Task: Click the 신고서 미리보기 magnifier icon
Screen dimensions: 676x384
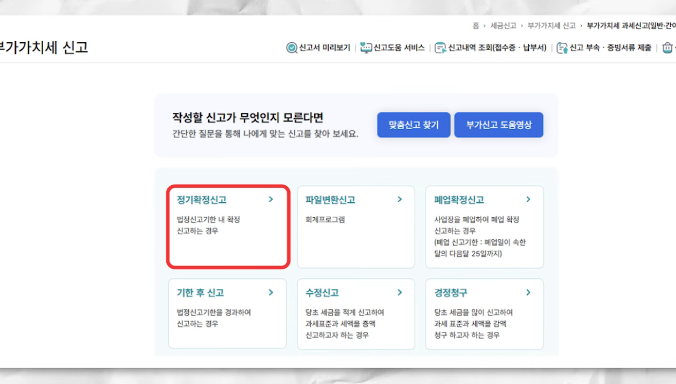Action: [291, 47]
